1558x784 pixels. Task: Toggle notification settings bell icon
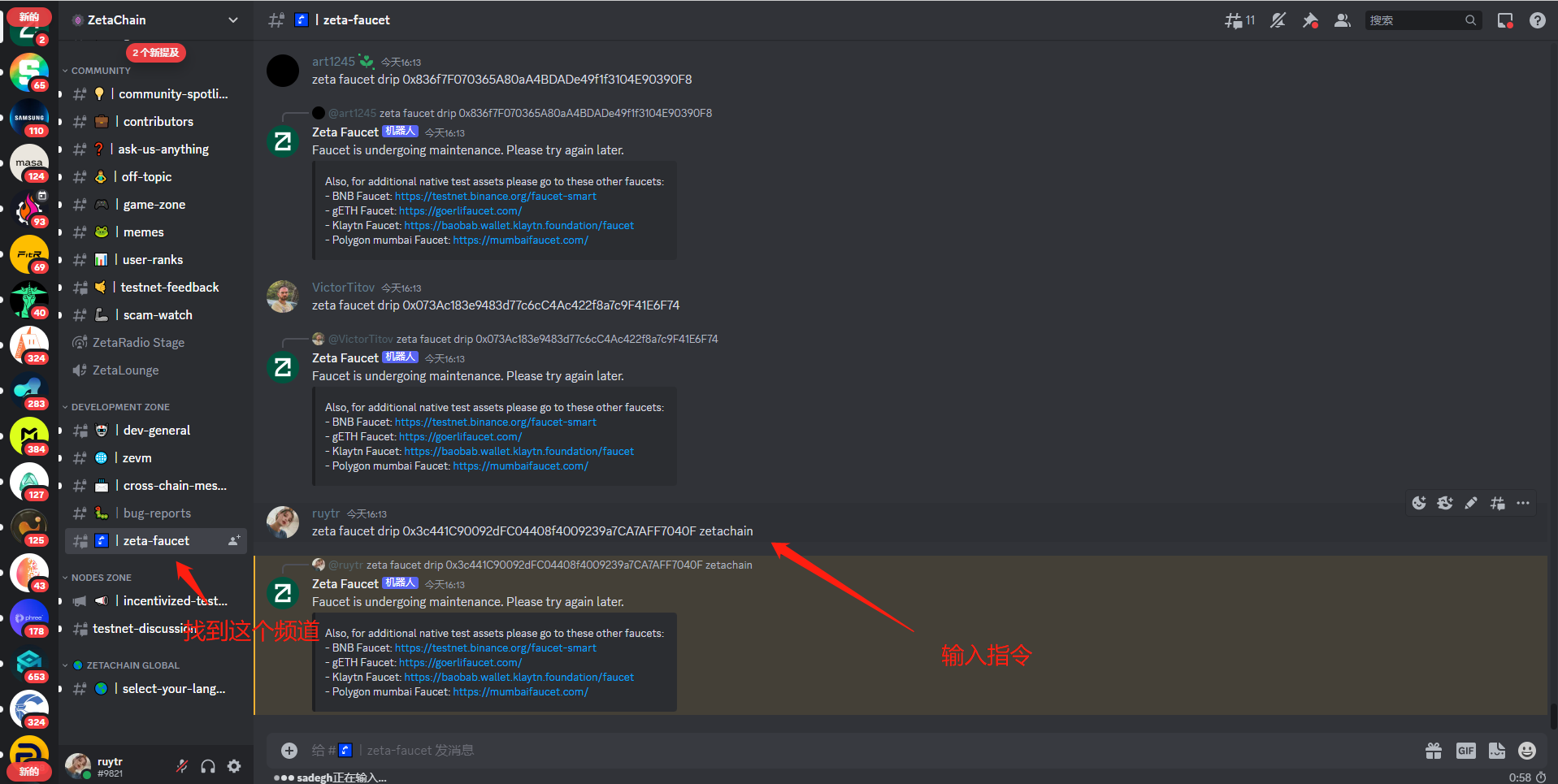click(x=1278, y=20)
